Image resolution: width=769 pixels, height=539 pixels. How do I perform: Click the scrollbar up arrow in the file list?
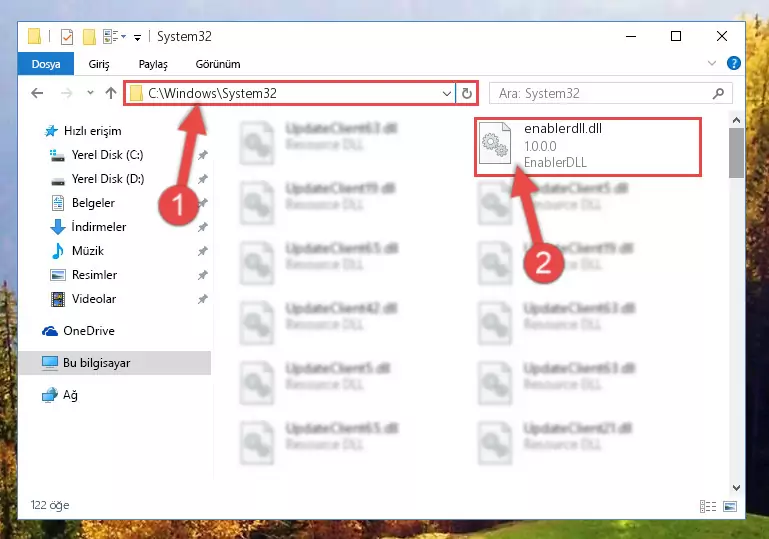[x=736, y=120]
